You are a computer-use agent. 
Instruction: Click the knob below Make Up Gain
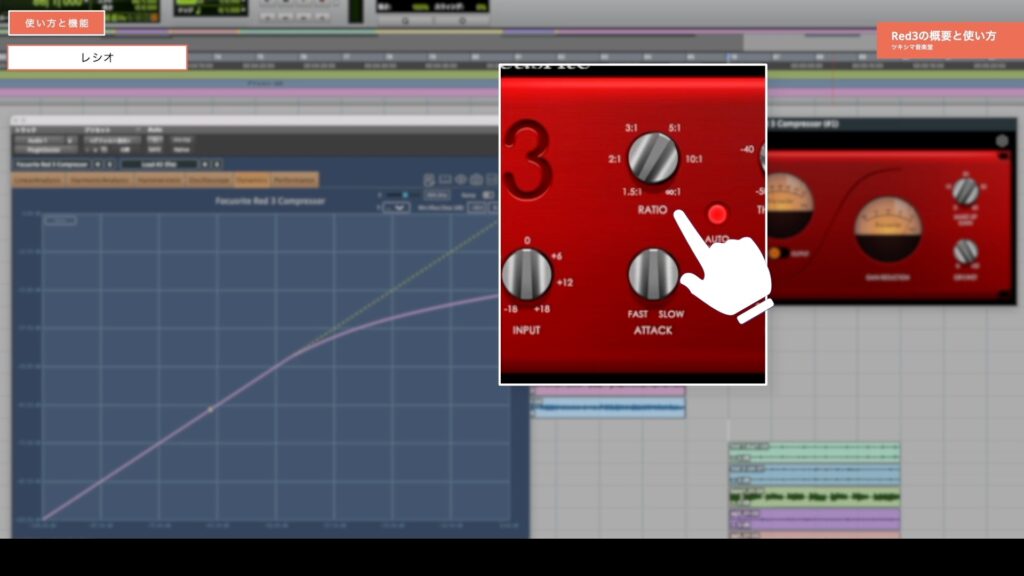pyautogui.click(x=965, y=251)
